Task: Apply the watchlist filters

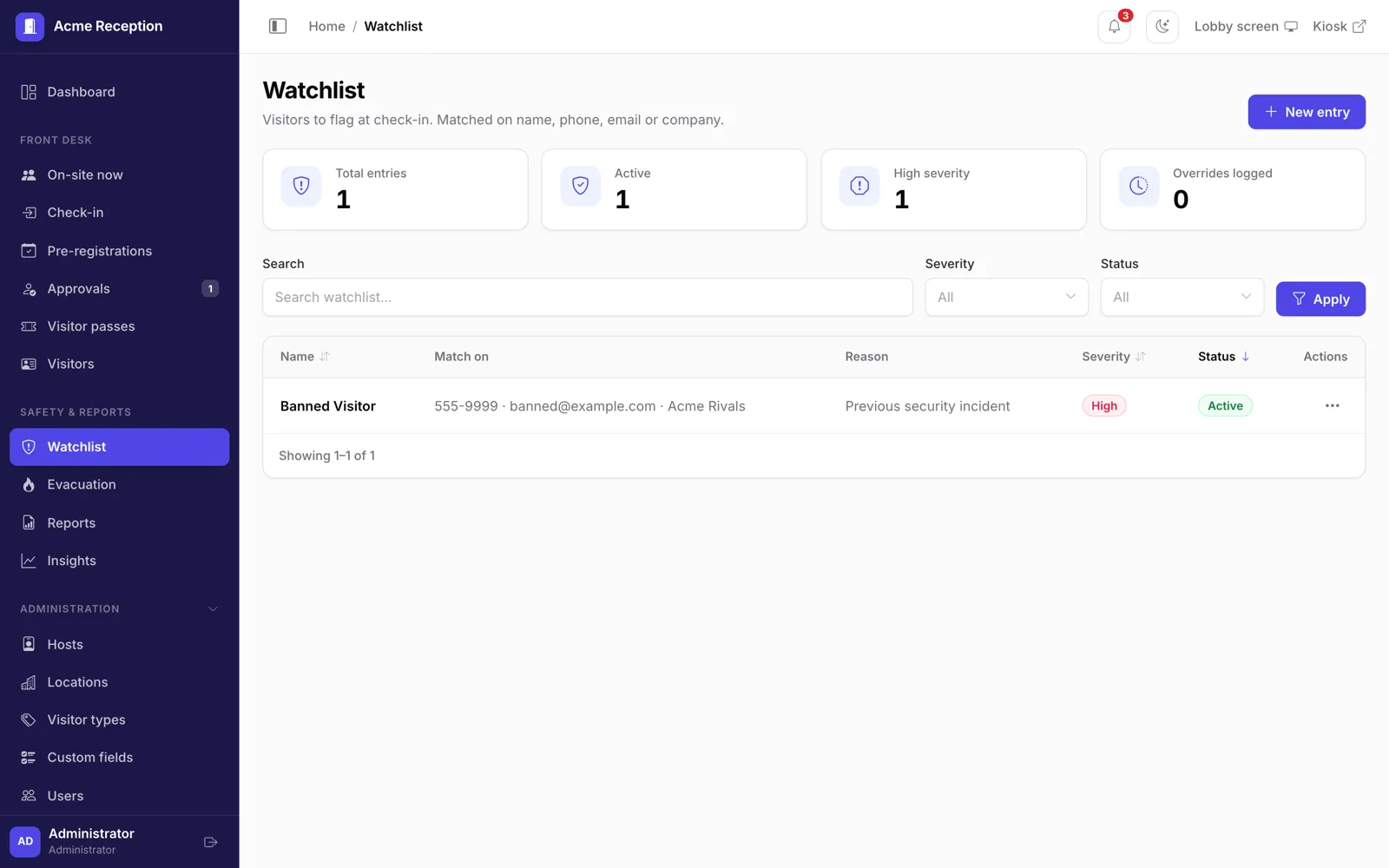Action: 1320,299
